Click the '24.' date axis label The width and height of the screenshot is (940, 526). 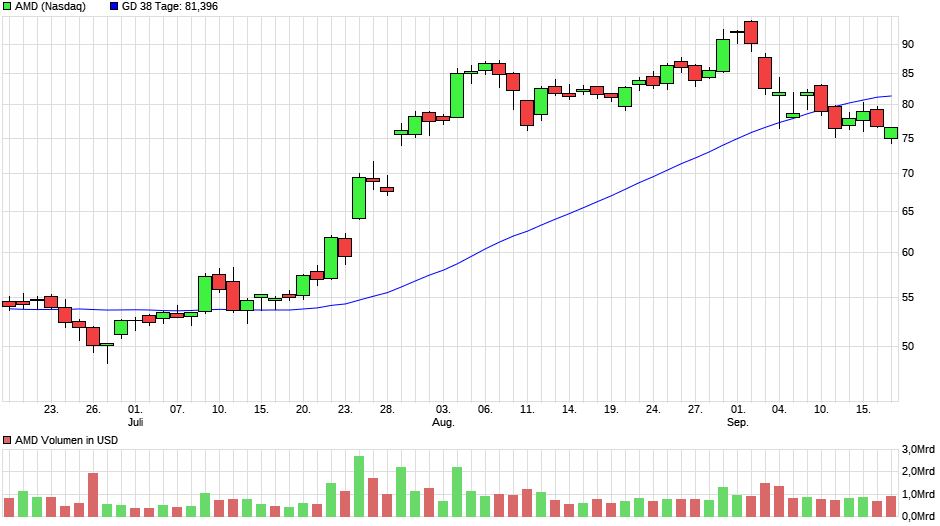pos(653,410)
